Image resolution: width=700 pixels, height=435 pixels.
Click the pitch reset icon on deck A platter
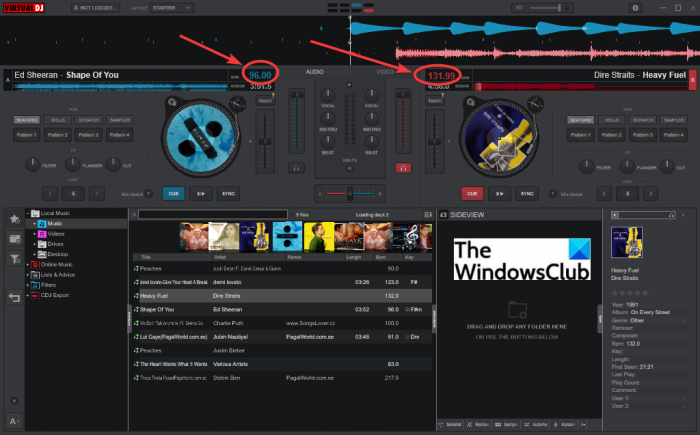click(x=238, y=104)
